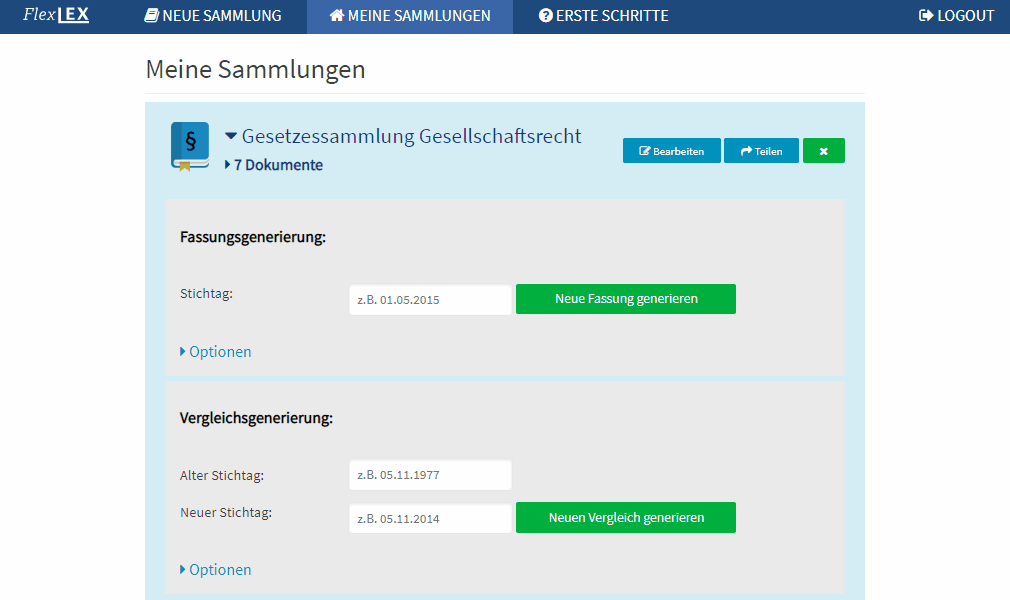Collapse Gesetzessammlung Gesellschaftsrecht via its chevron
Image resolution: width=1010 pixels, height=600 pixels.
coord(231,136)
